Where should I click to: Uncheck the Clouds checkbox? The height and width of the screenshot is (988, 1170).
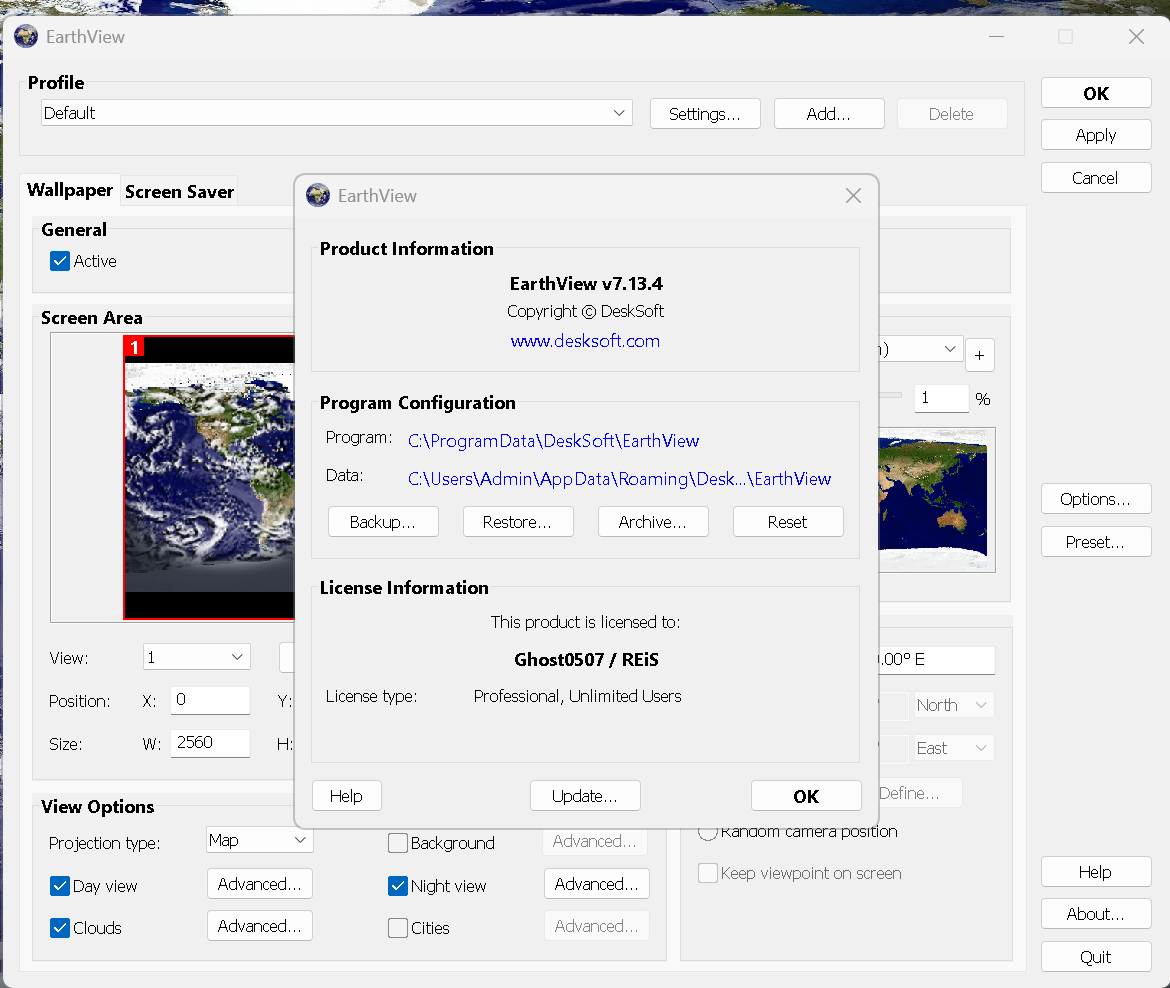pyautogui.click(x=60, y=928)
